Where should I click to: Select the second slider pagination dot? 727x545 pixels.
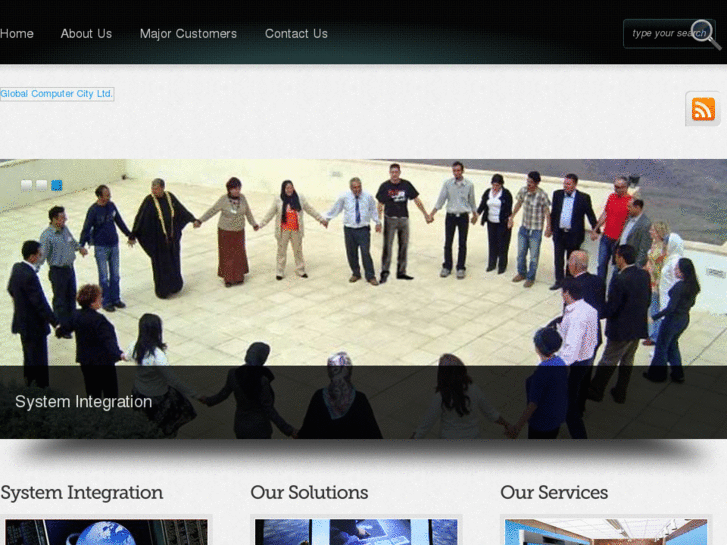(42, 185)
